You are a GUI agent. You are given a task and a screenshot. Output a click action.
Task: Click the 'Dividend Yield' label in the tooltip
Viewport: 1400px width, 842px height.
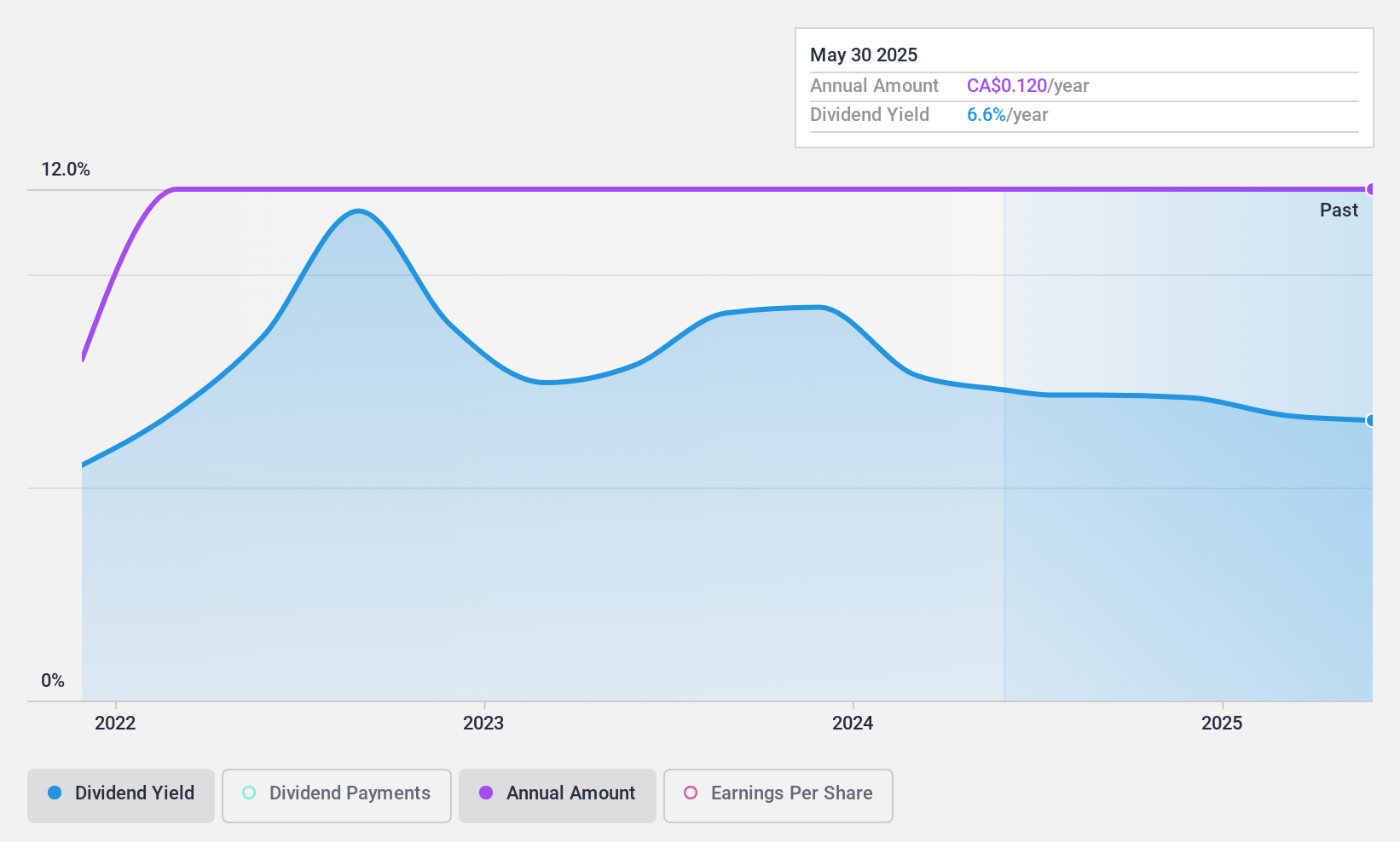coord(870,115)
